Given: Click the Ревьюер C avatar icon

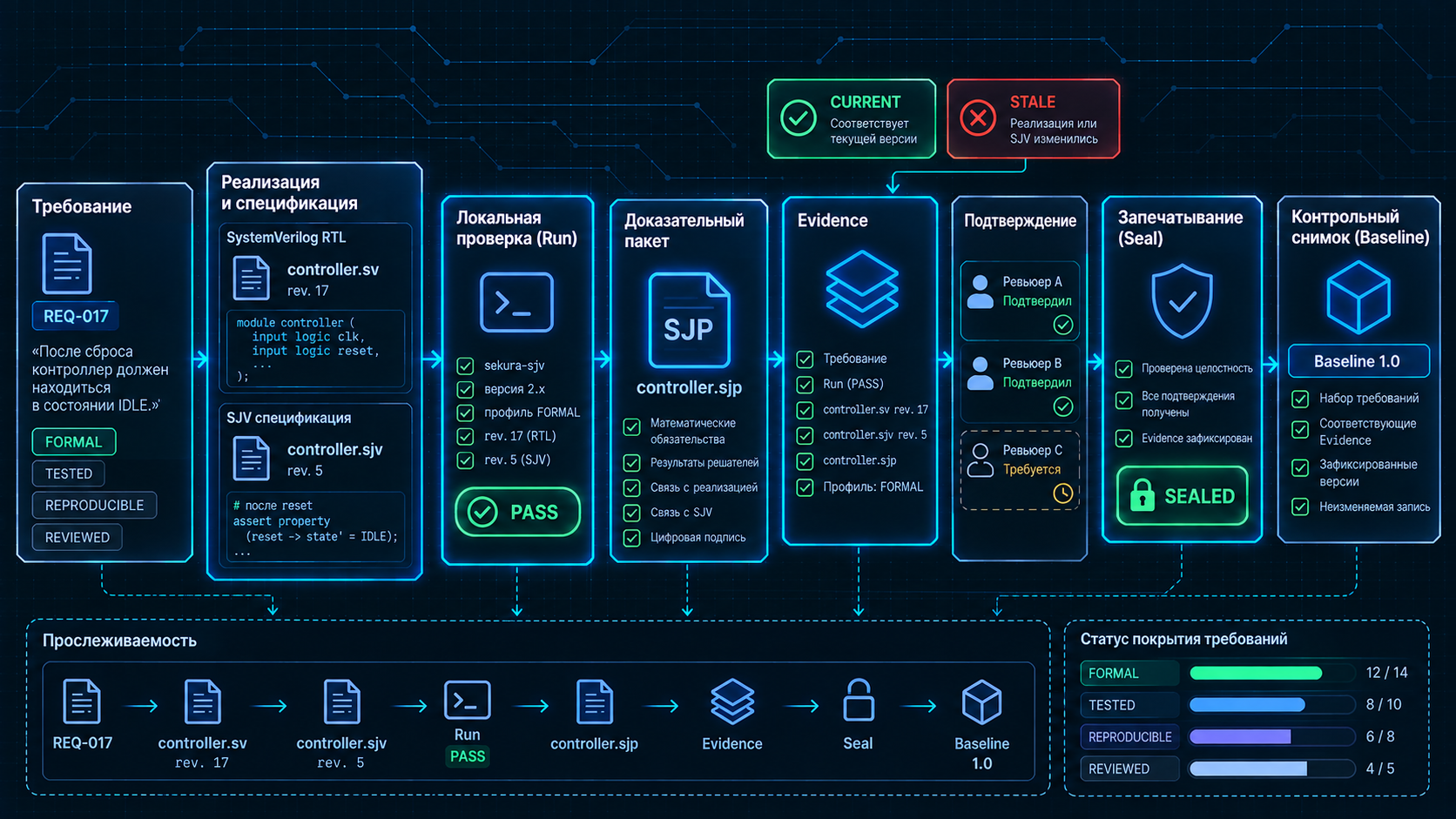Looking at the screenshot, I should click(x=981, y=460).
